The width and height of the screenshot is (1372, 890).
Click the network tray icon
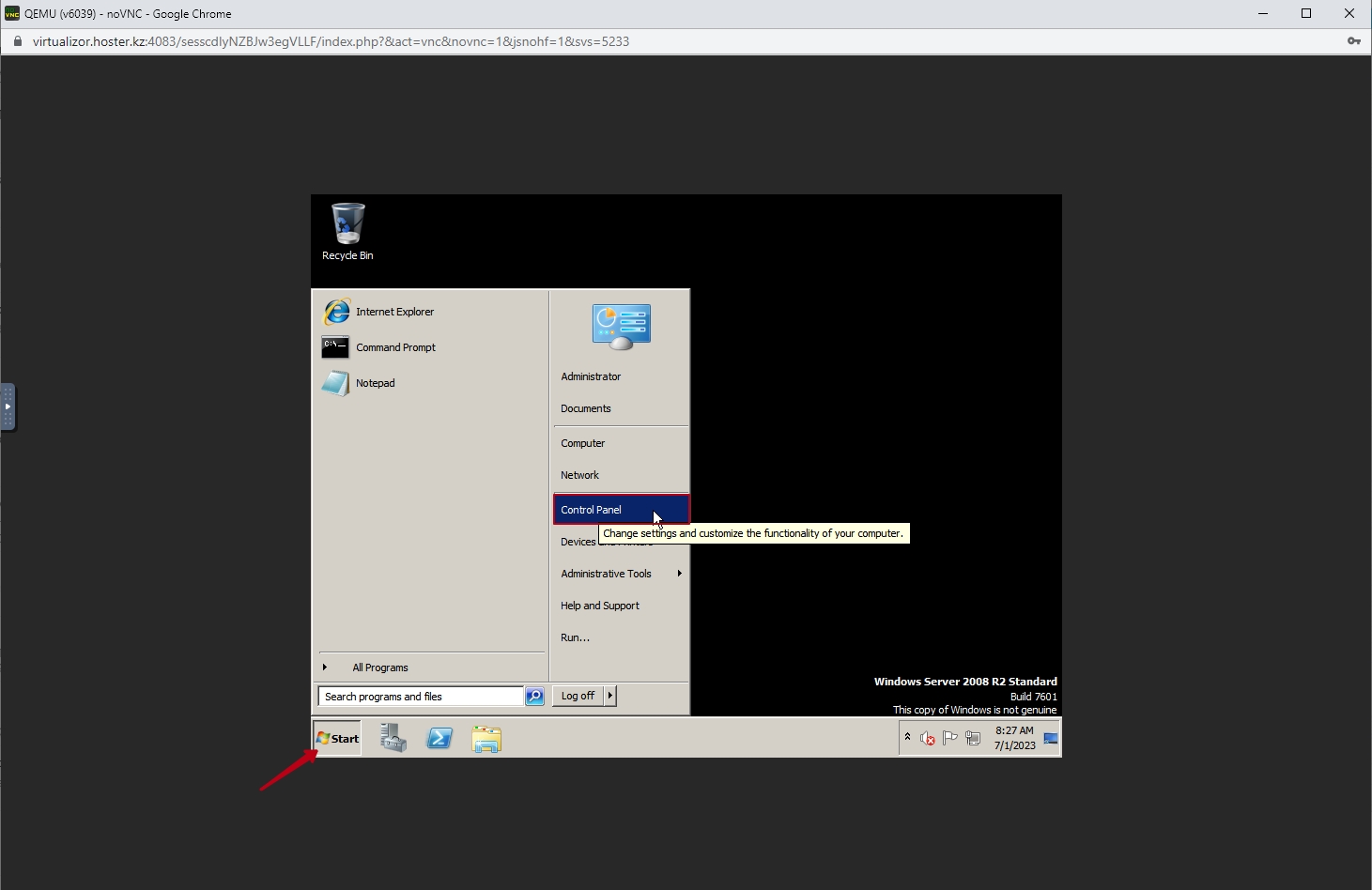coord(973,739)
